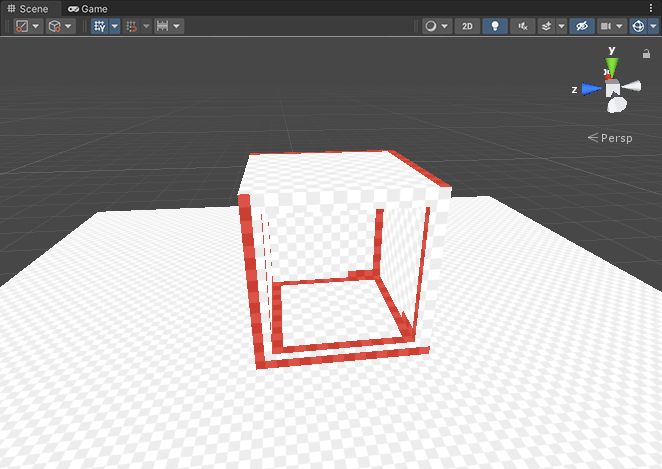Toggle hidden objects visibility eye icon
This screenshot has width=662, height=469.
(x=582, y=26)
